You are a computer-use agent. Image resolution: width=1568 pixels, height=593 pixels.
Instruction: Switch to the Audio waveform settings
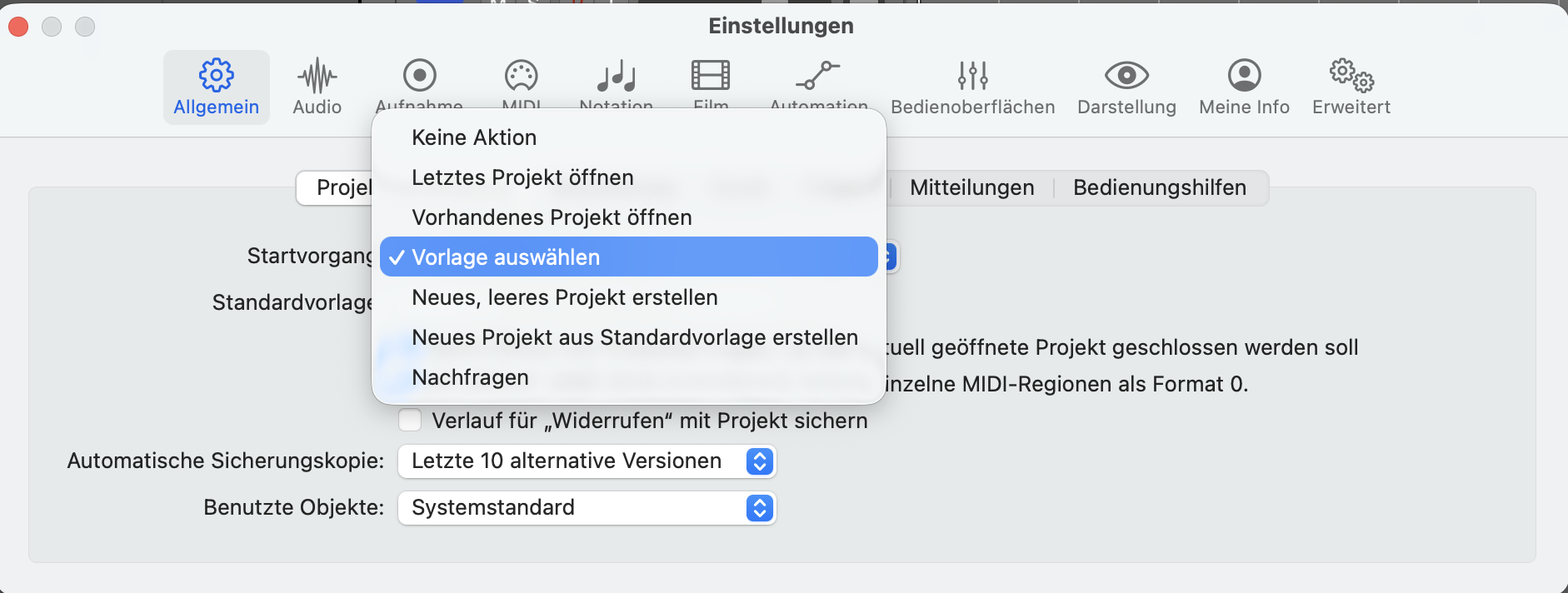coord(317,76)
